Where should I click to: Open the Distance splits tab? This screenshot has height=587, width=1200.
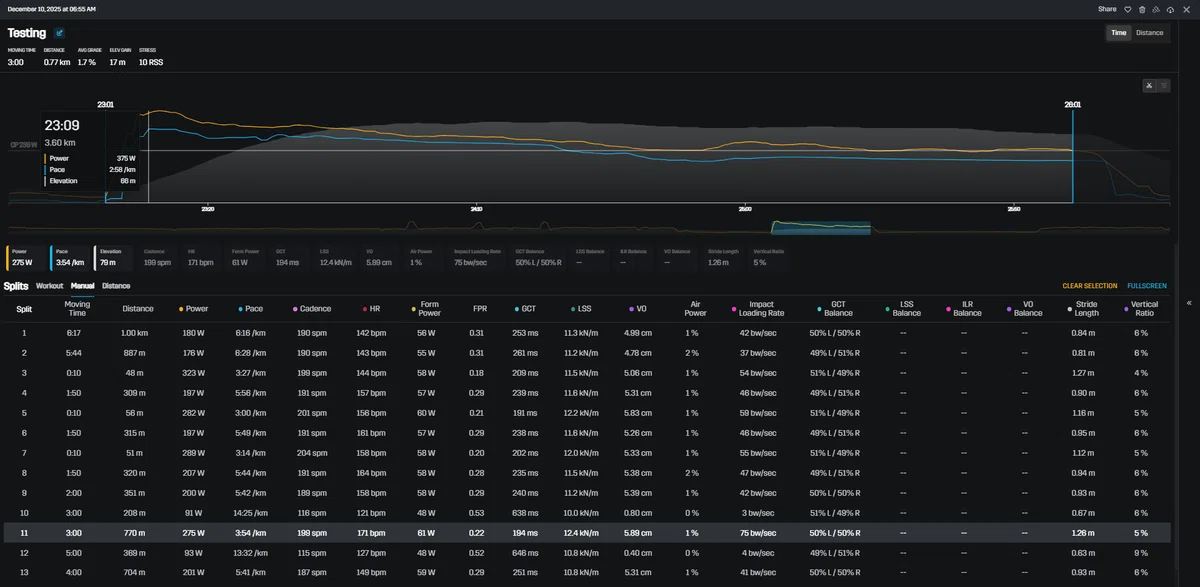(x=116, y=286)
